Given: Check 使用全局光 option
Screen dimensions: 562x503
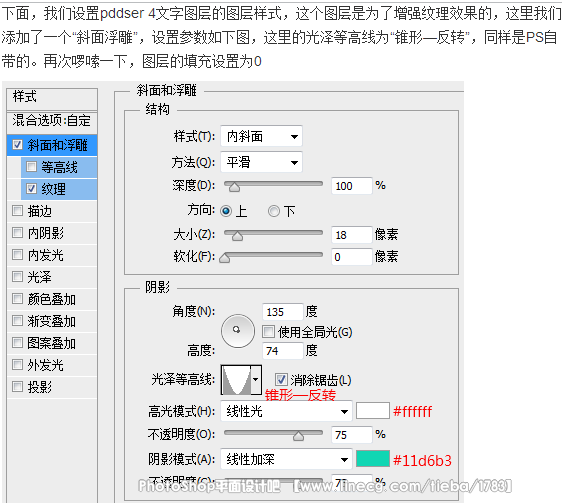Looking at the screenshot, I should point(268,332).
